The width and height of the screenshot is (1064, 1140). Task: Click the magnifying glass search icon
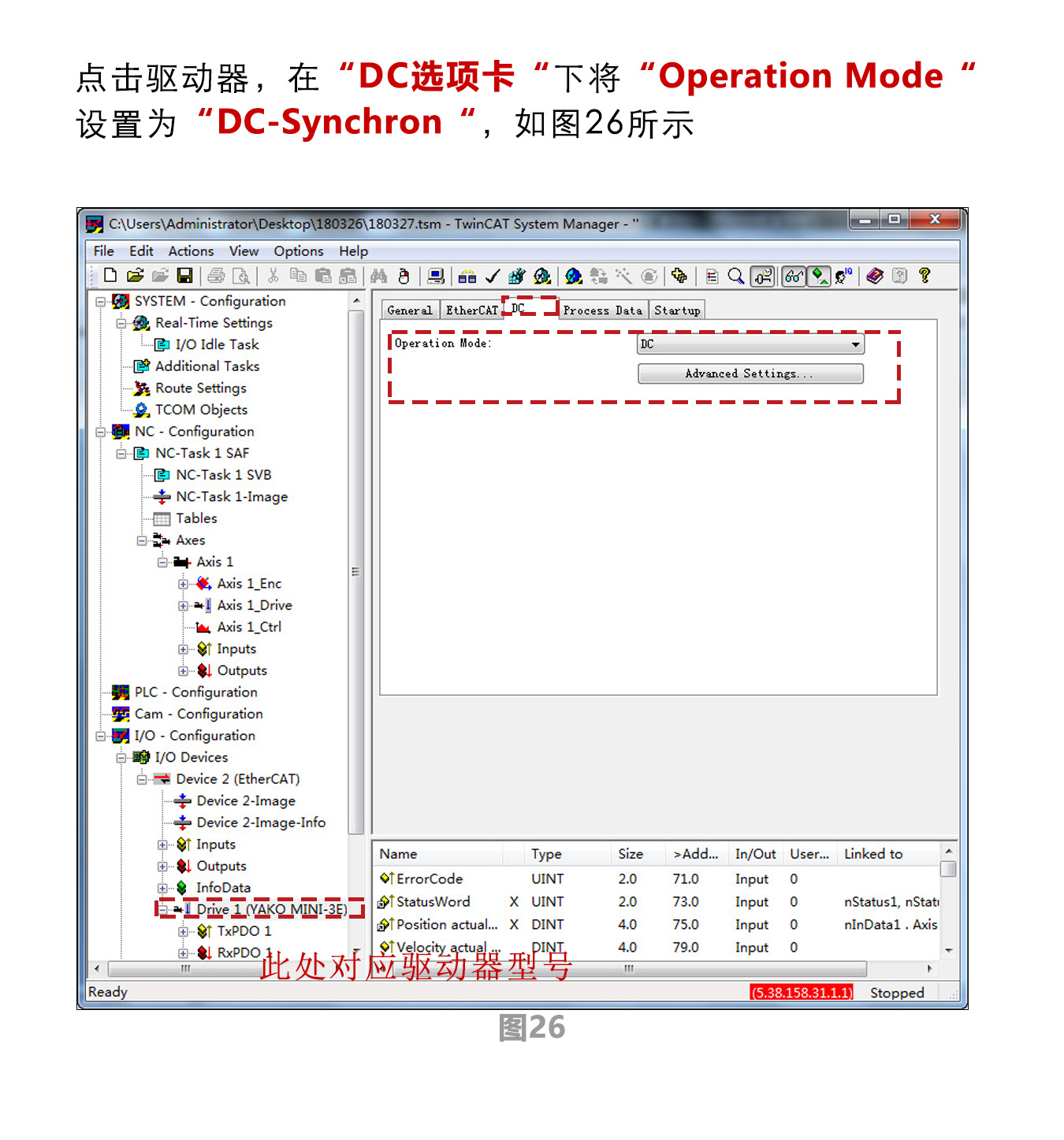(736, 276)
